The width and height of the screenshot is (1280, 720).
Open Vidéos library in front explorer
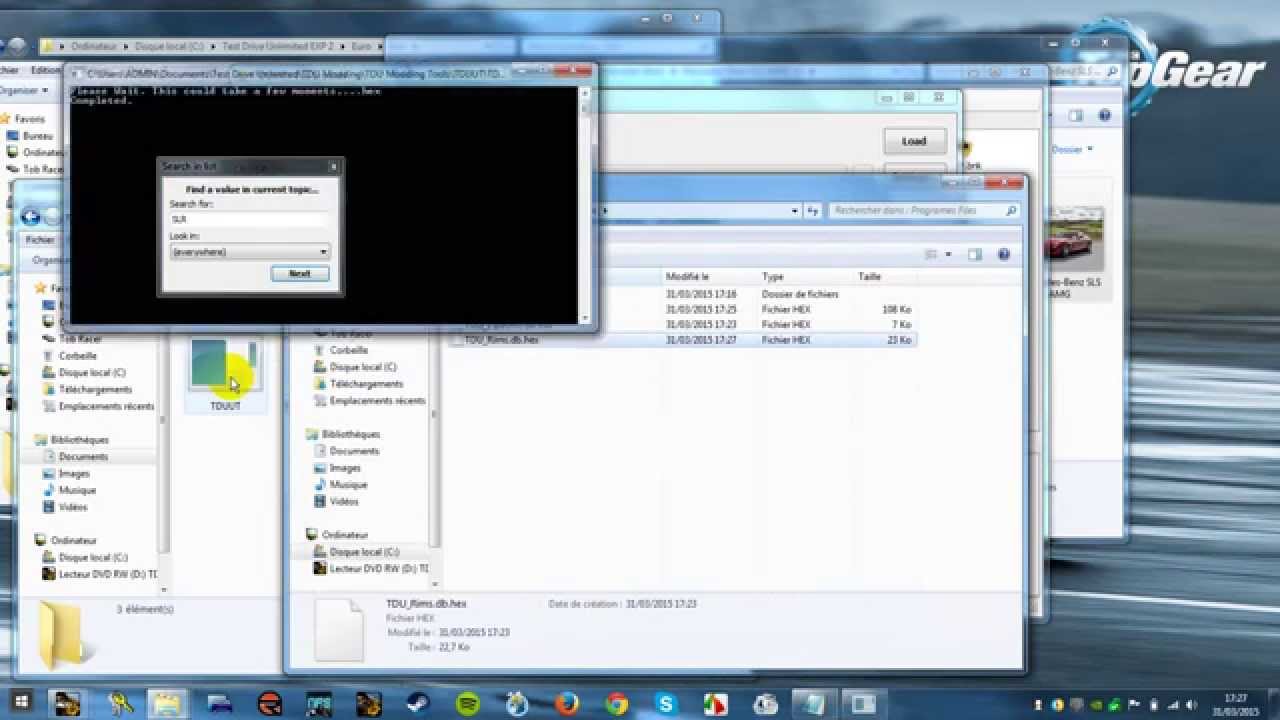[x=344, y=502]
